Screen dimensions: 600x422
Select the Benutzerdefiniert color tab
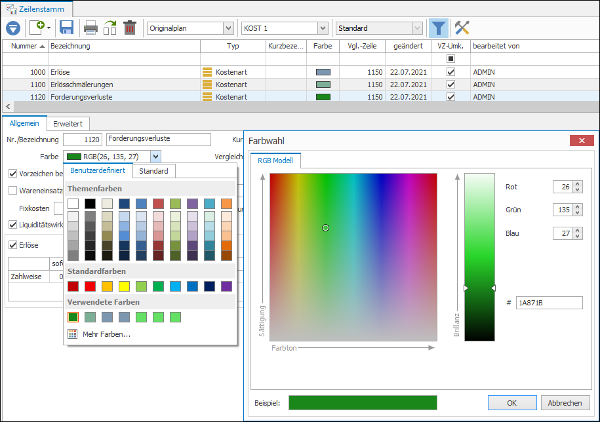tap(98, 170)
